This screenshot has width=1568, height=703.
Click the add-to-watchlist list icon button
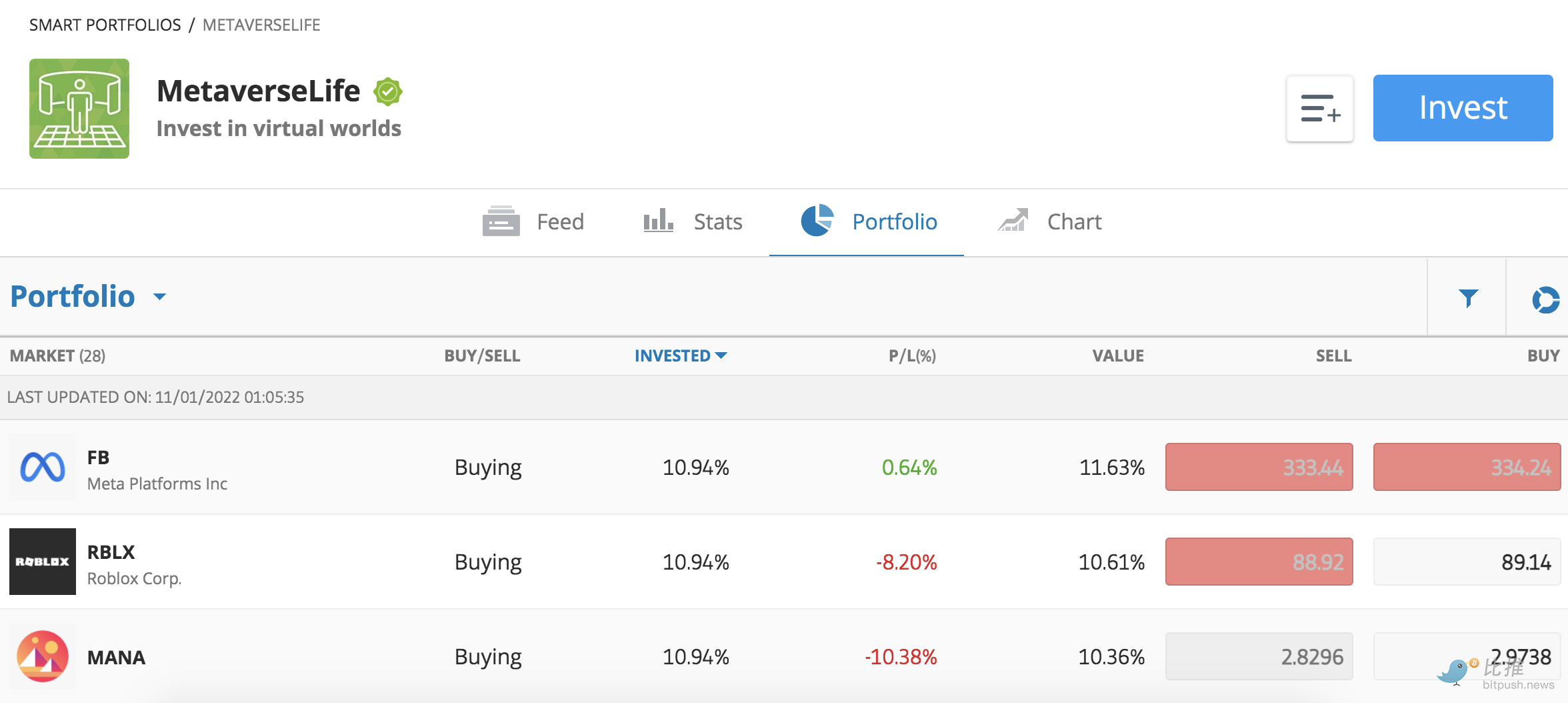(x=1319, y=109)
